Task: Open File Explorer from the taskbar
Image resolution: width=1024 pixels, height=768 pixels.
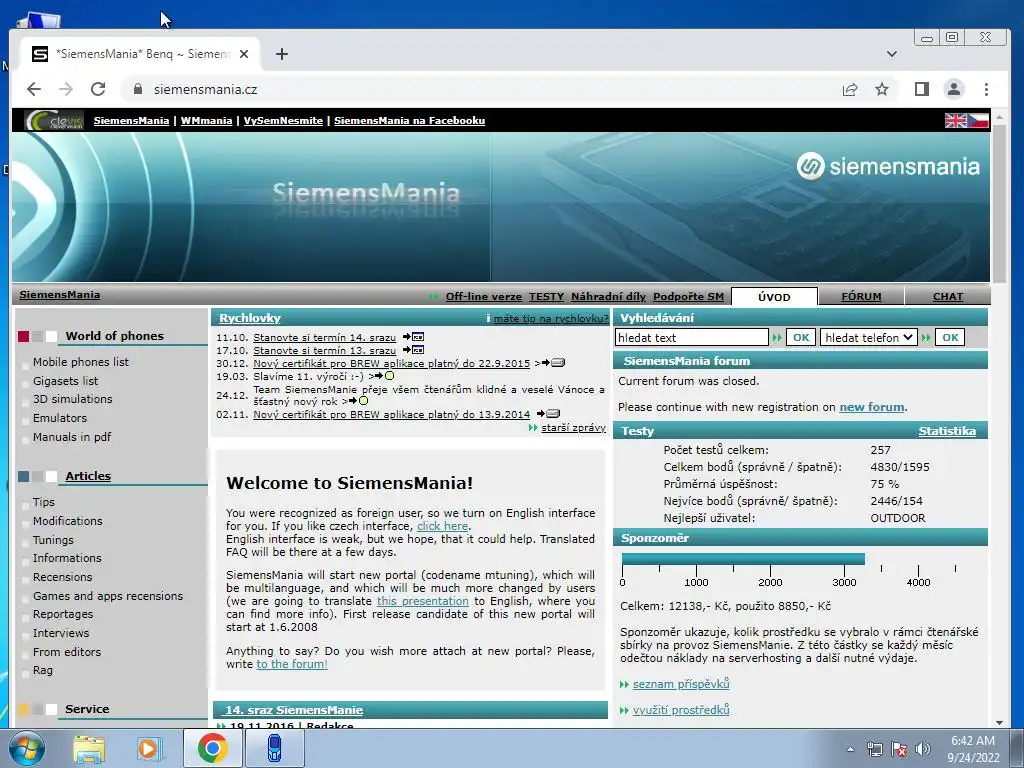Action: tap(89, 748)
